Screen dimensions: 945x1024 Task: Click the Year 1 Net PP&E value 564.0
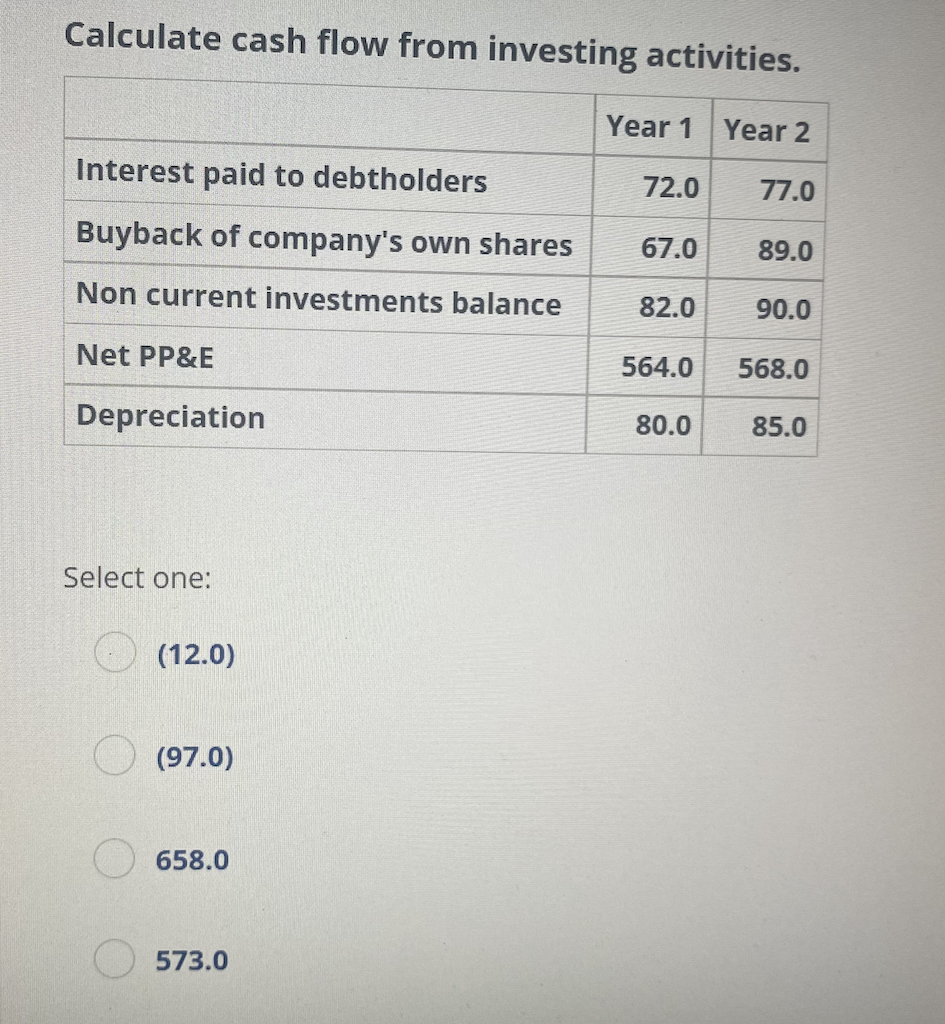[657, 367]
